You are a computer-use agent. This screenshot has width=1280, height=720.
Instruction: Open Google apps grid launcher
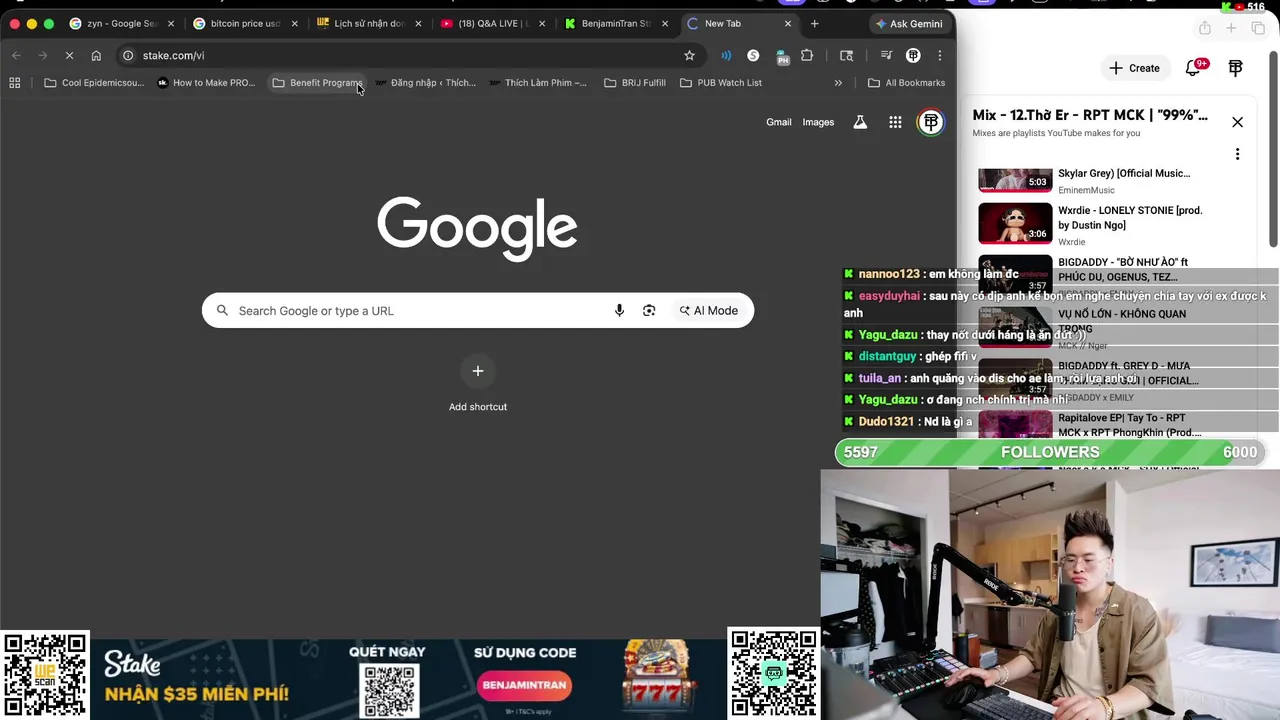click(895, 122)
